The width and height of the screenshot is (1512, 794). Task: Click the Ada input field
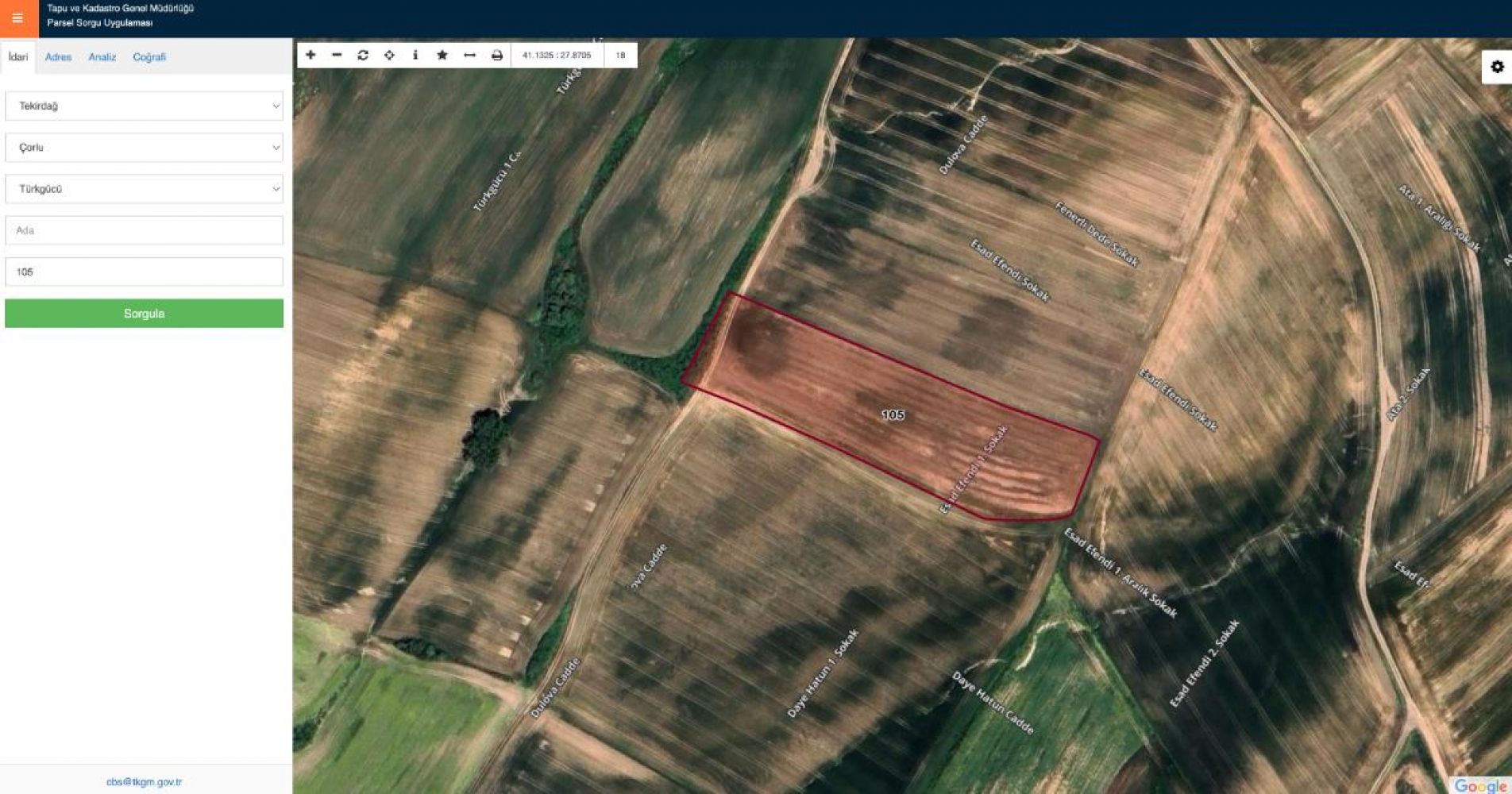[144, 230]
